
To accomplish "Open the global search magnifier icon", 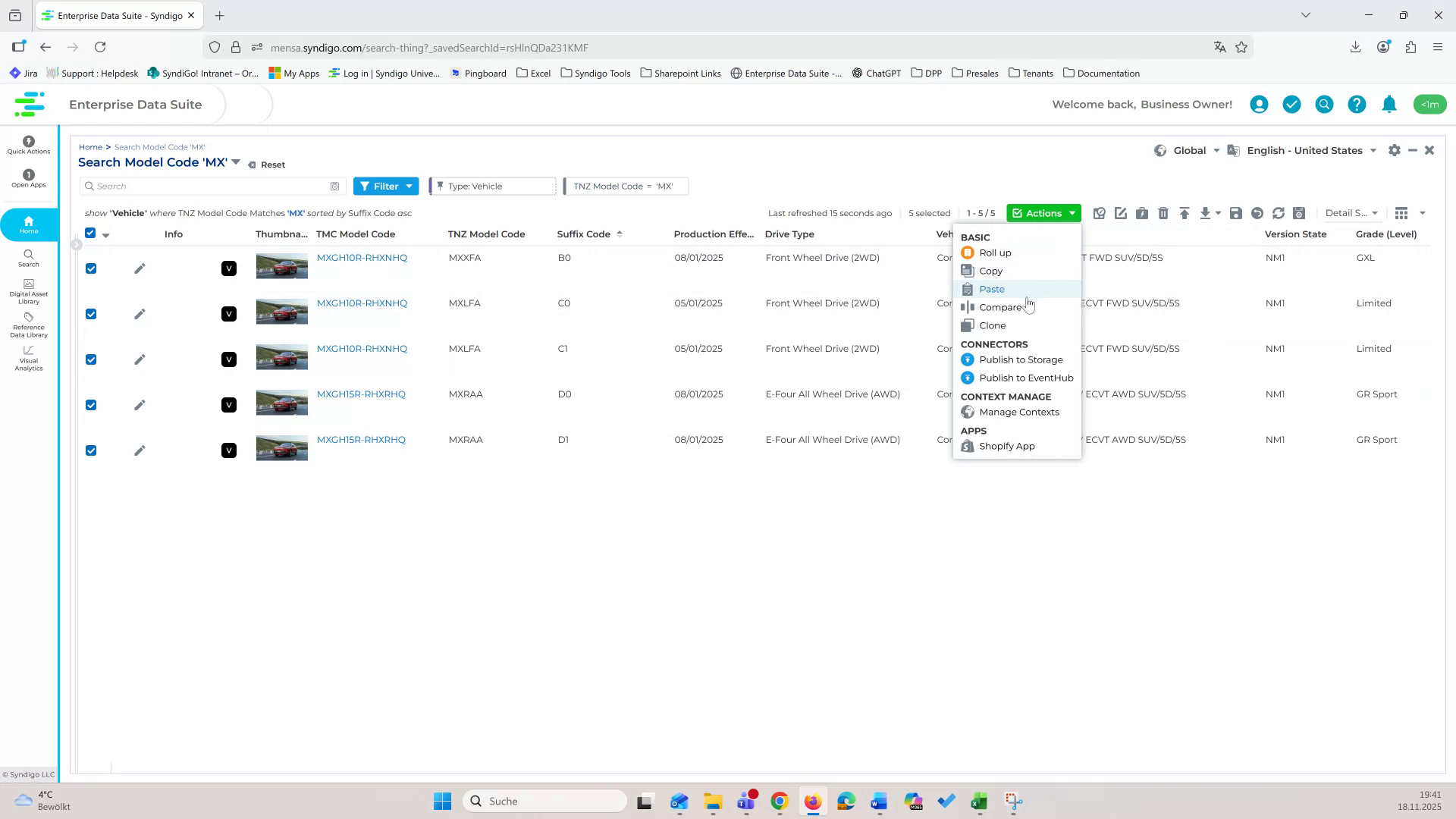I will coord(1323,104).
